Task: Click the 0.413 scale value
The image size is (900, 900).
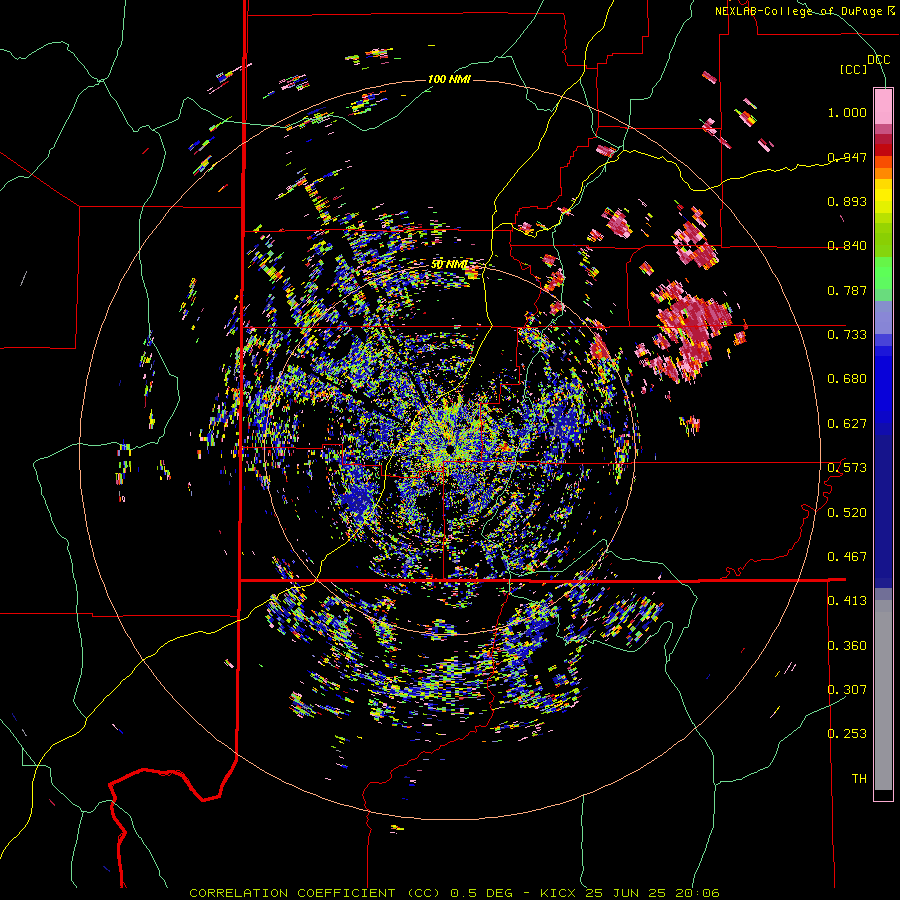Action: click(x=847, y=601)
